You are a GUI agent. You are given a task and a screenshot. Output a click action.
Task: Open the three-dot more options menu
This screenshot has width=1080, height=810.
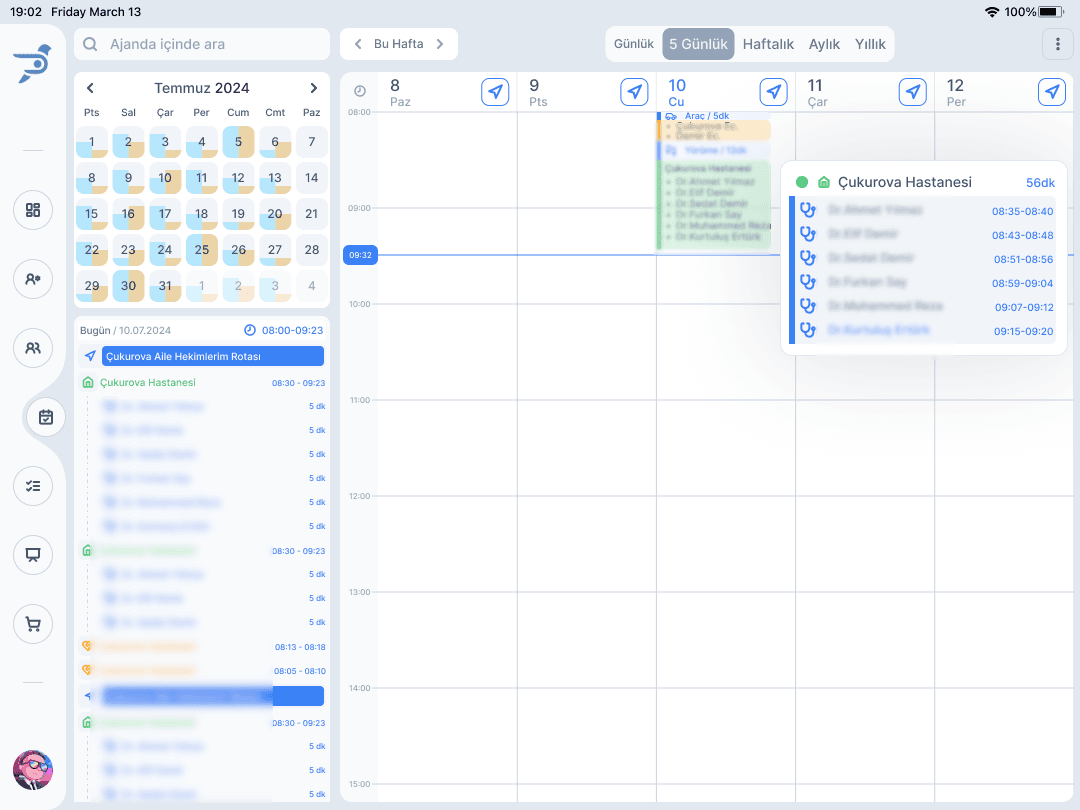pos(1057,44)
